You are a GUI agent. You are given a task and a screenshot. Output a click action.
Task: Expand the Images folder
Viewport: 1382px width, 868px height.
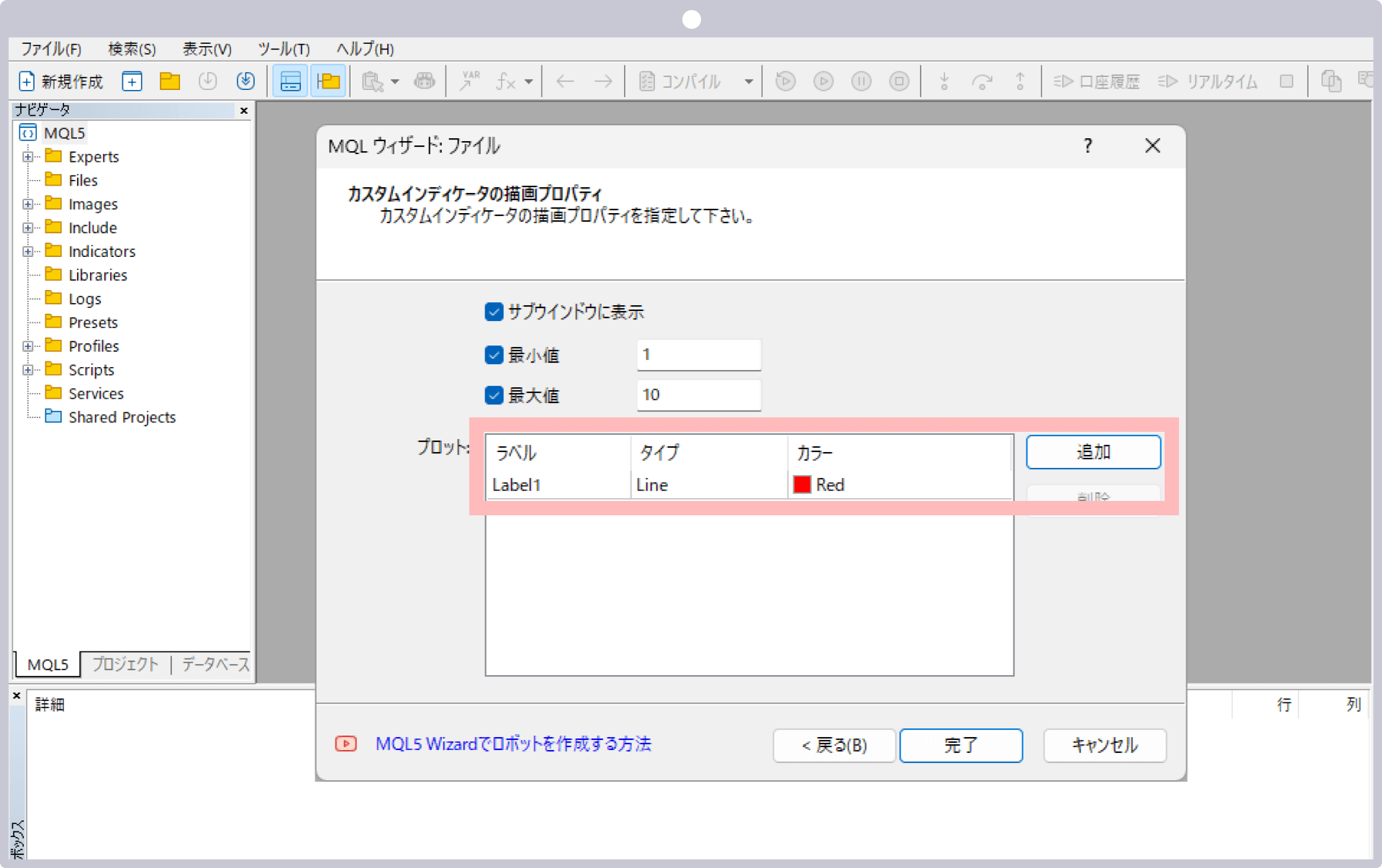(28, 204)
